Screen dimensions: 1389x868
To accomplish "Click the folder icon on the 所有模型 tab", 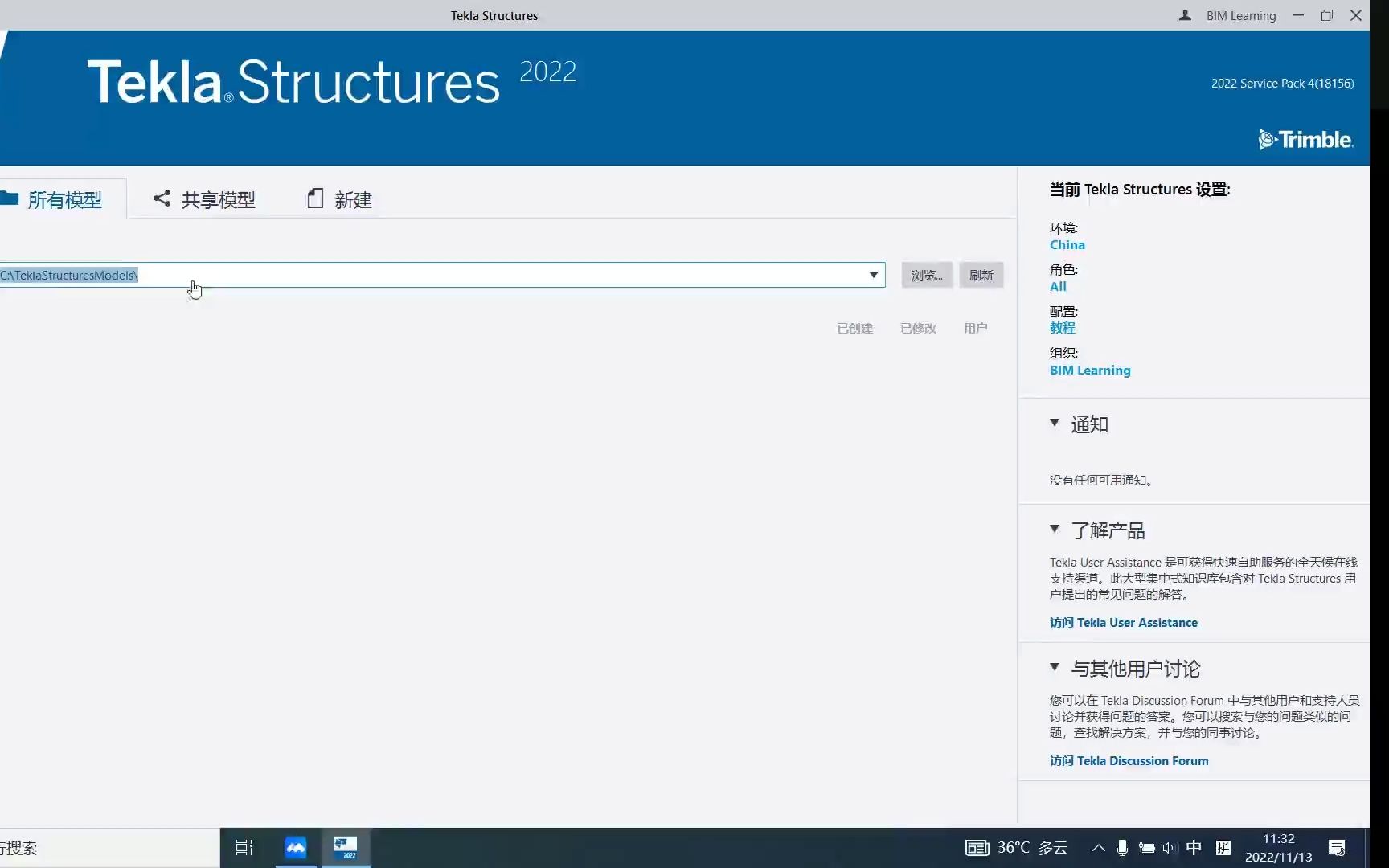I will [x=10, y=198].
